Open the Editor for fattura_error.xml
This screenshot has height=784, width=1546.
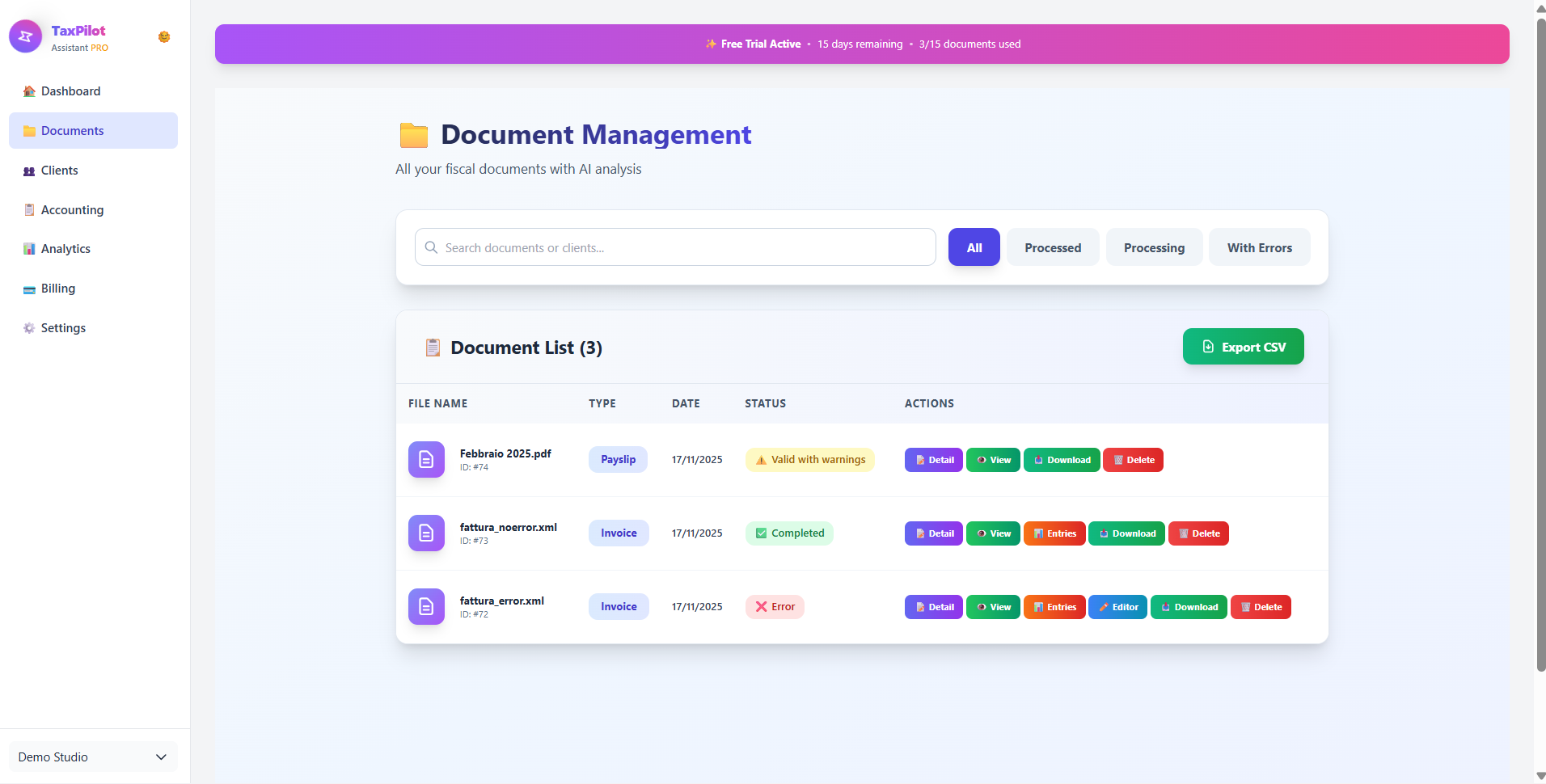[x=1117, y=606]
